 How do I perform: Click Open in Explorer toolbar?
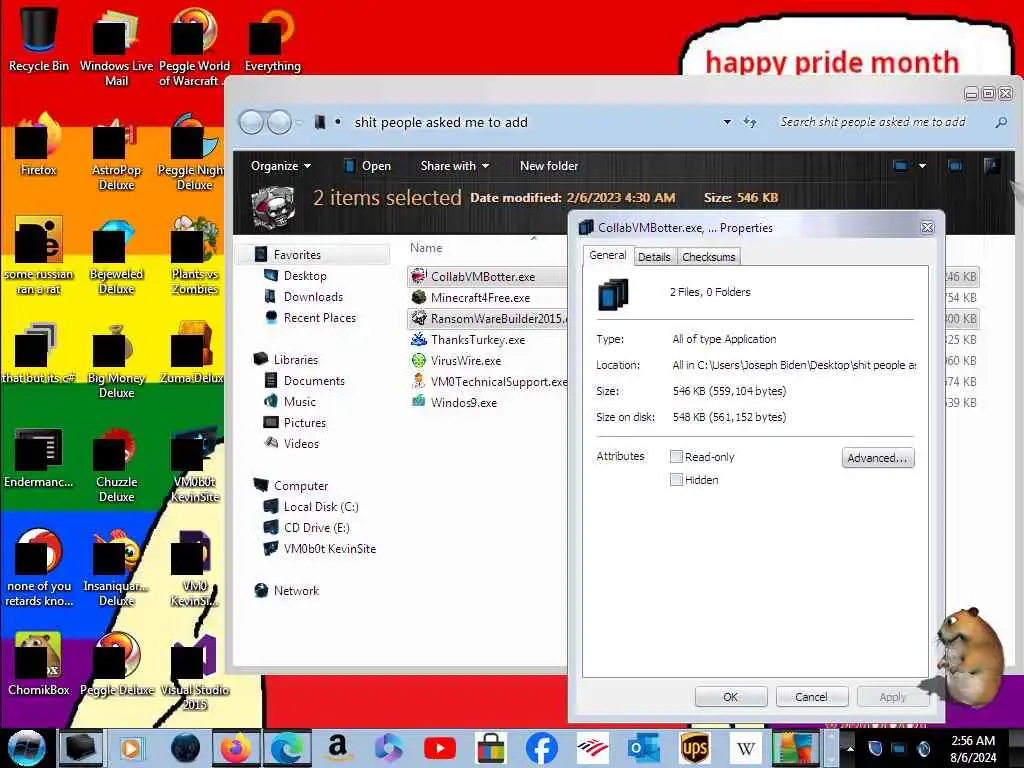point(368,166)
